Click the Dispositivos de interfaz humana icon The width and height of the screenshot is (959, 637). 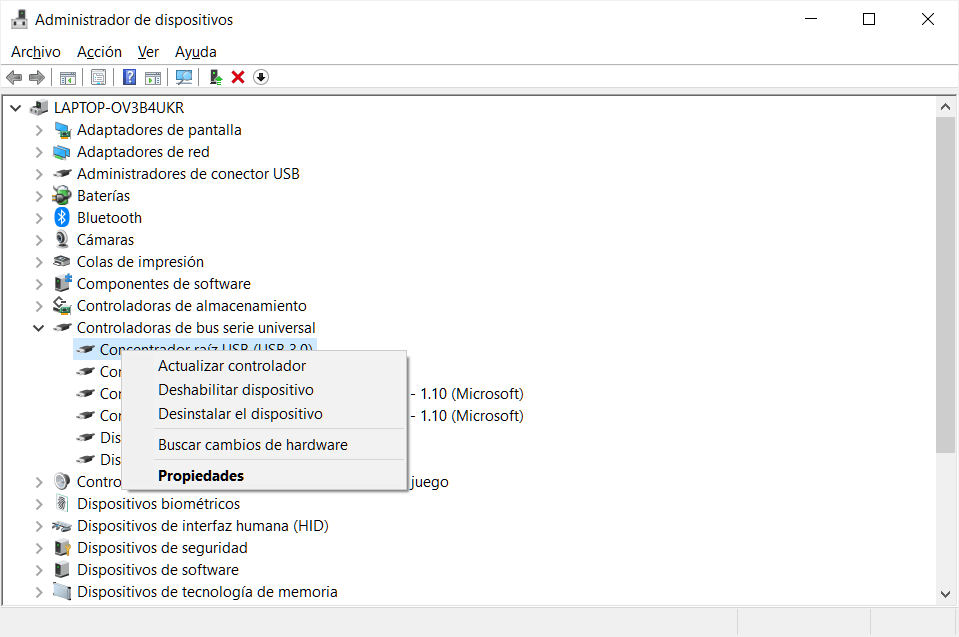[x=62, y=526]
